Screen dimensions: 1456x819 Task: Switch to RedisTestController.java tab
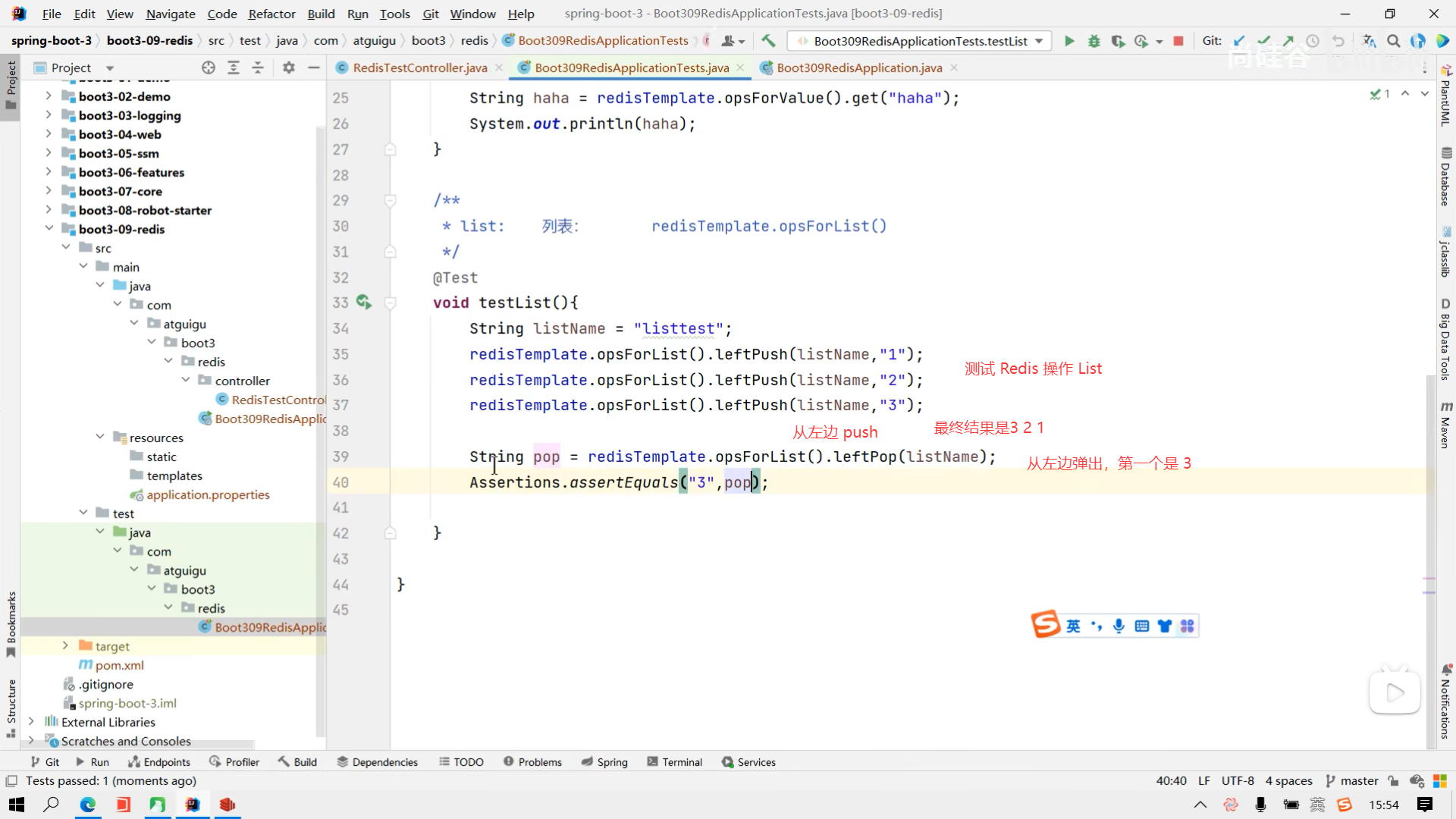419,67
